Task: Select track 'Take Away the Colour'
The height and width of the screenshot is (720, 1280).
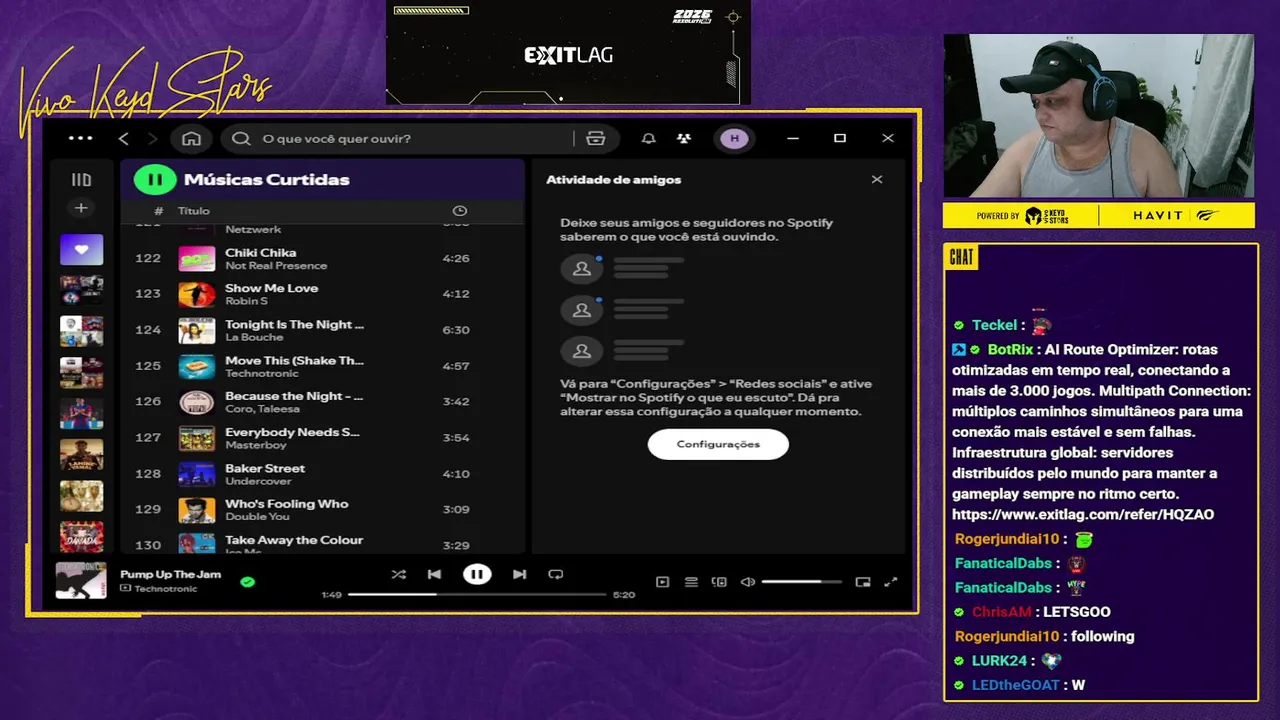Action: tap(294, 540)
